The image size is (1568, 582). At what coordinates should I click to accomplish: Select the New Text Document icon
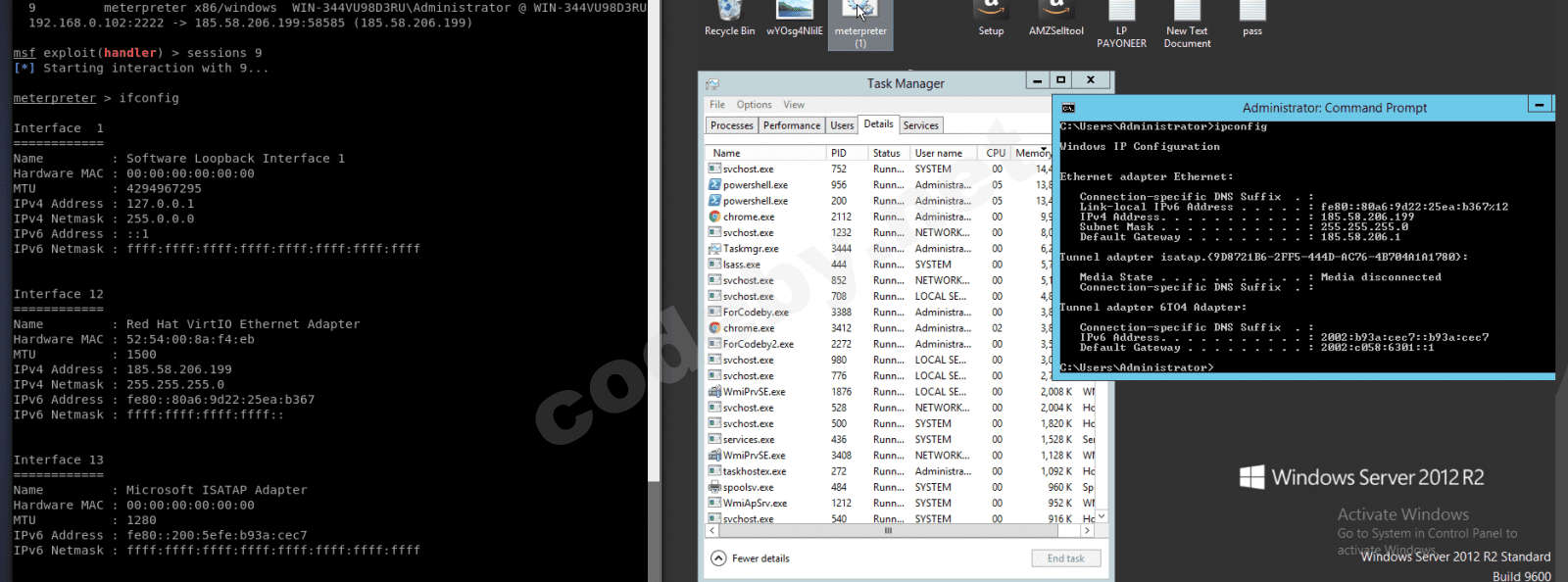click(x=1187, y=14)
